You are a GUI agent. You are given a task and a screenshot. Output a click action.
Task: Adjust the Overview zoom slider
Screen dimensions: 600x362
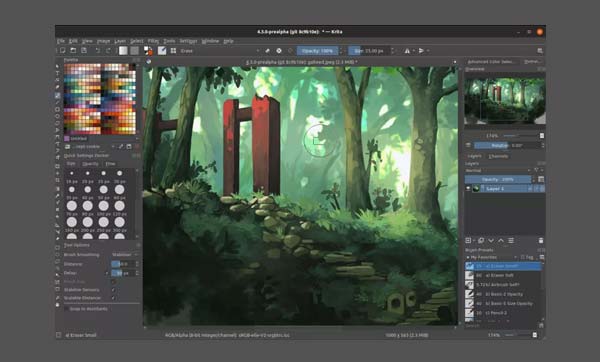click(520, 135)
